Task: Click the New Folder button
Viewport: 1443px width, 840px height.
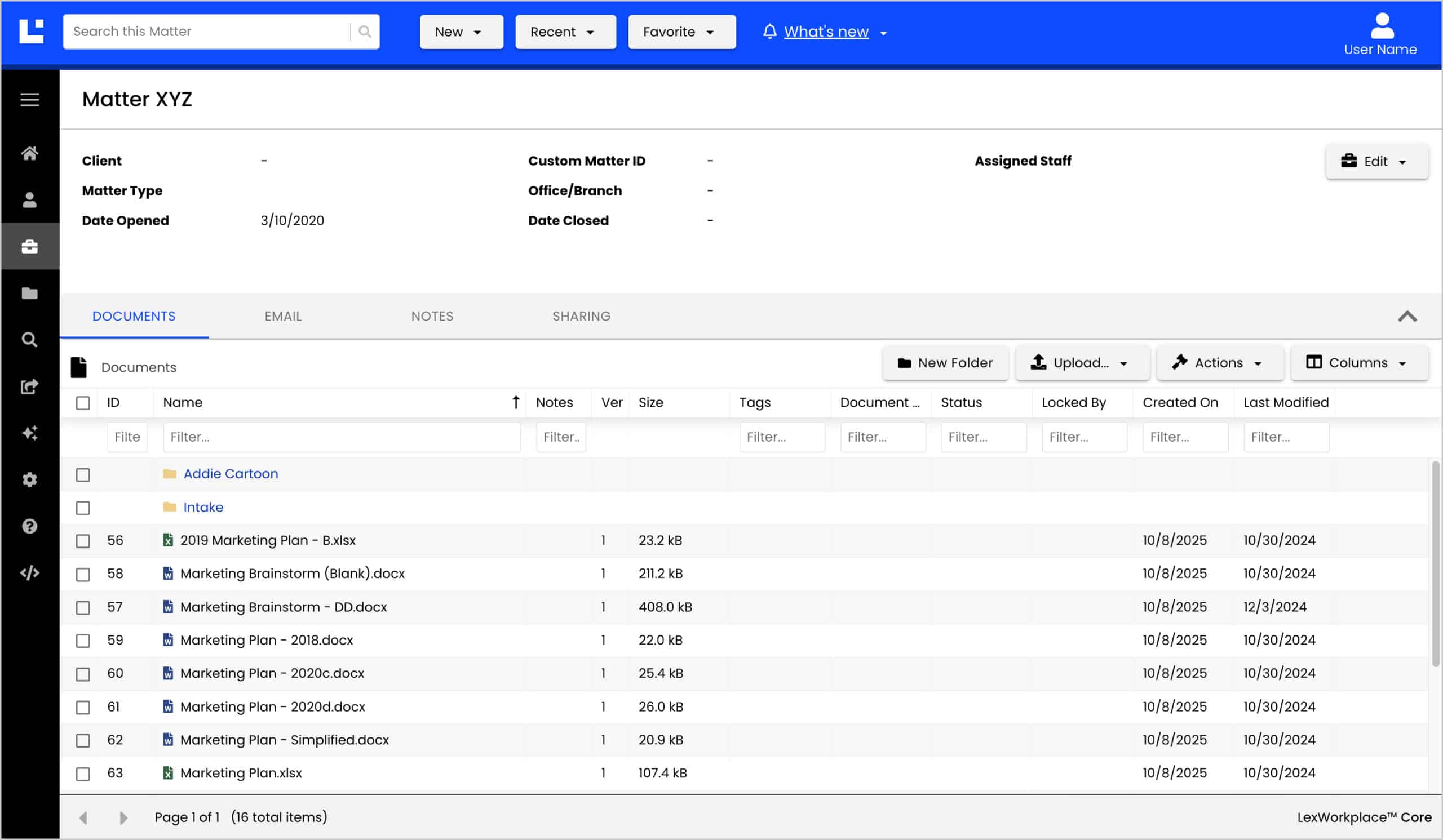Action: click(x=945, y=363)
